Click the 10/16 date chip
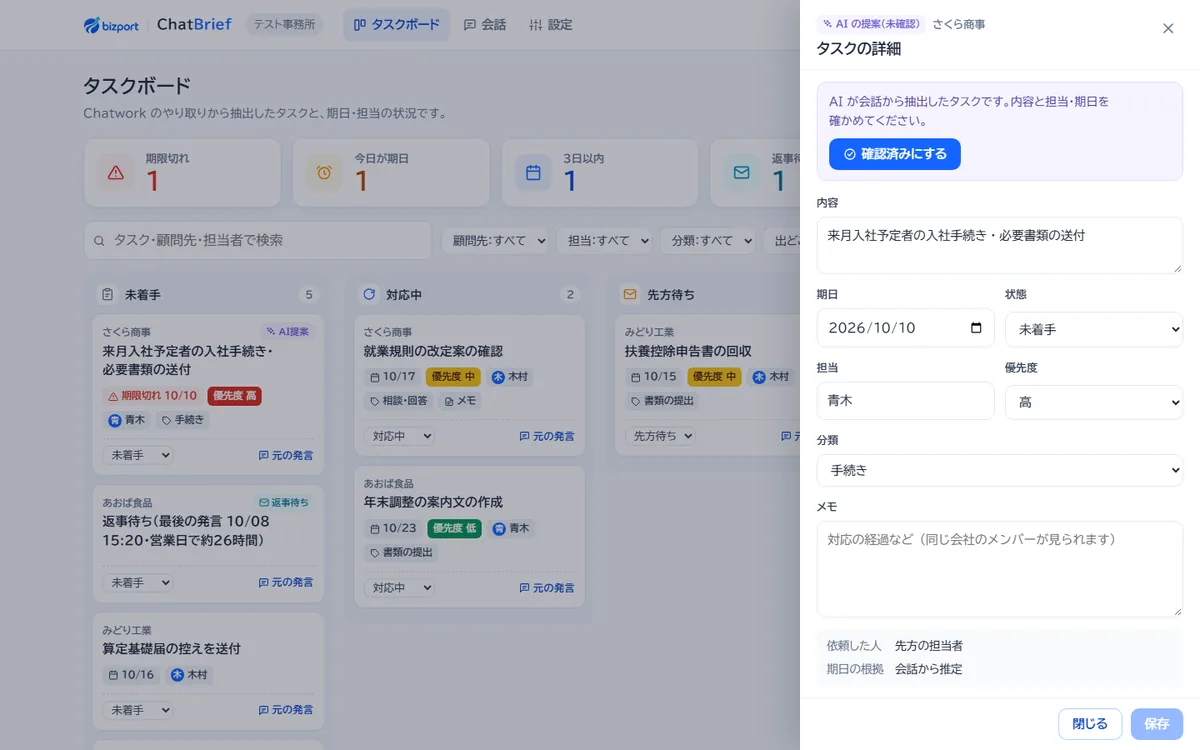Viewport: 1200px width, 750px height. tap(132, 675)
